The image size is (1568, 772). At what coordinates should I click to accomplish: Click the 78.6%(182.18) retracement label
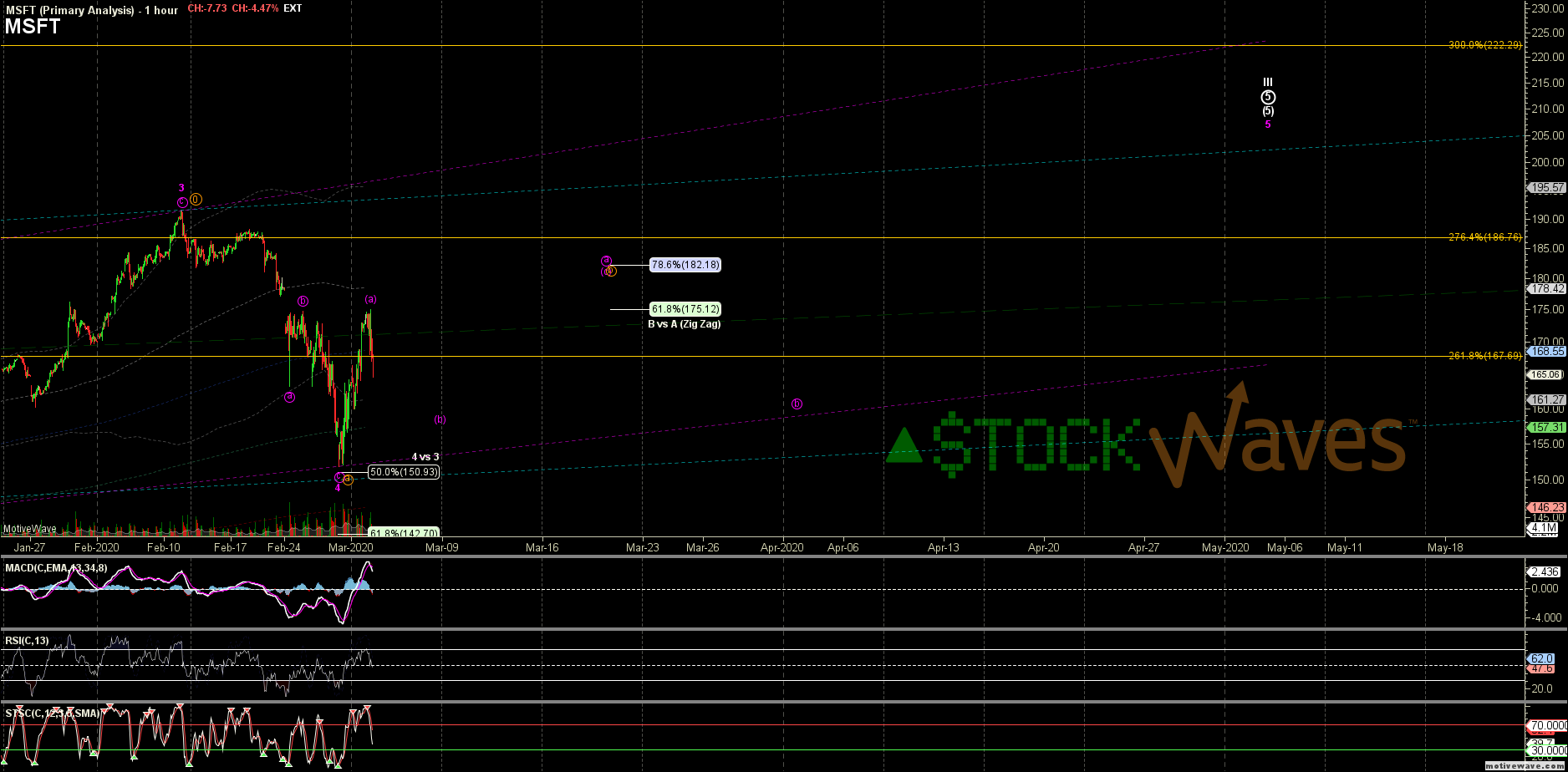tap(685, 265)
